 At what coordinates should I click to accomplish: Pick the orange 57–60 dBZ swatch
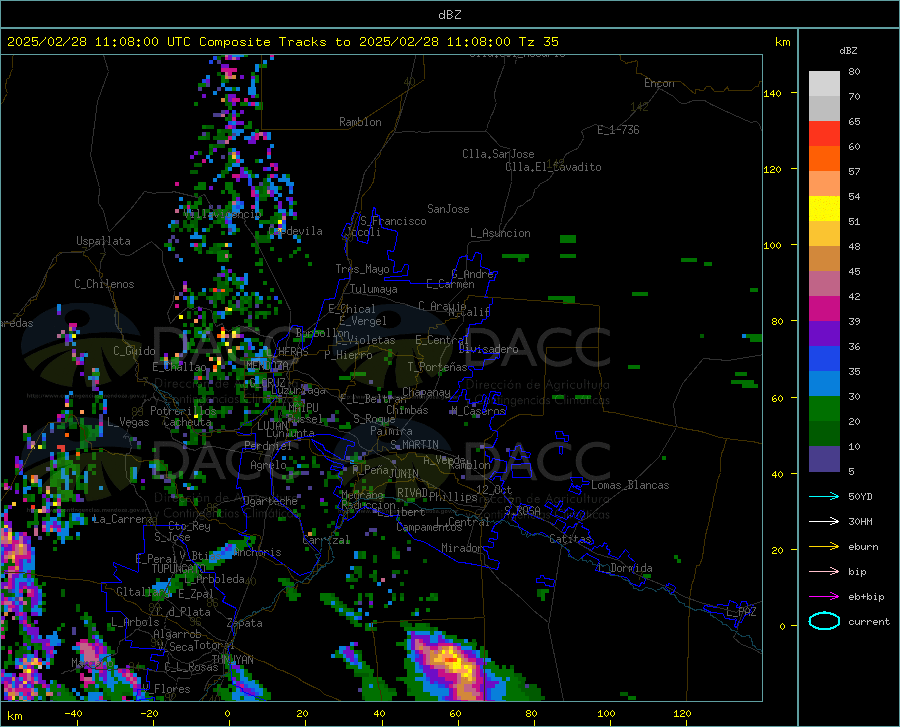(824, 159)
